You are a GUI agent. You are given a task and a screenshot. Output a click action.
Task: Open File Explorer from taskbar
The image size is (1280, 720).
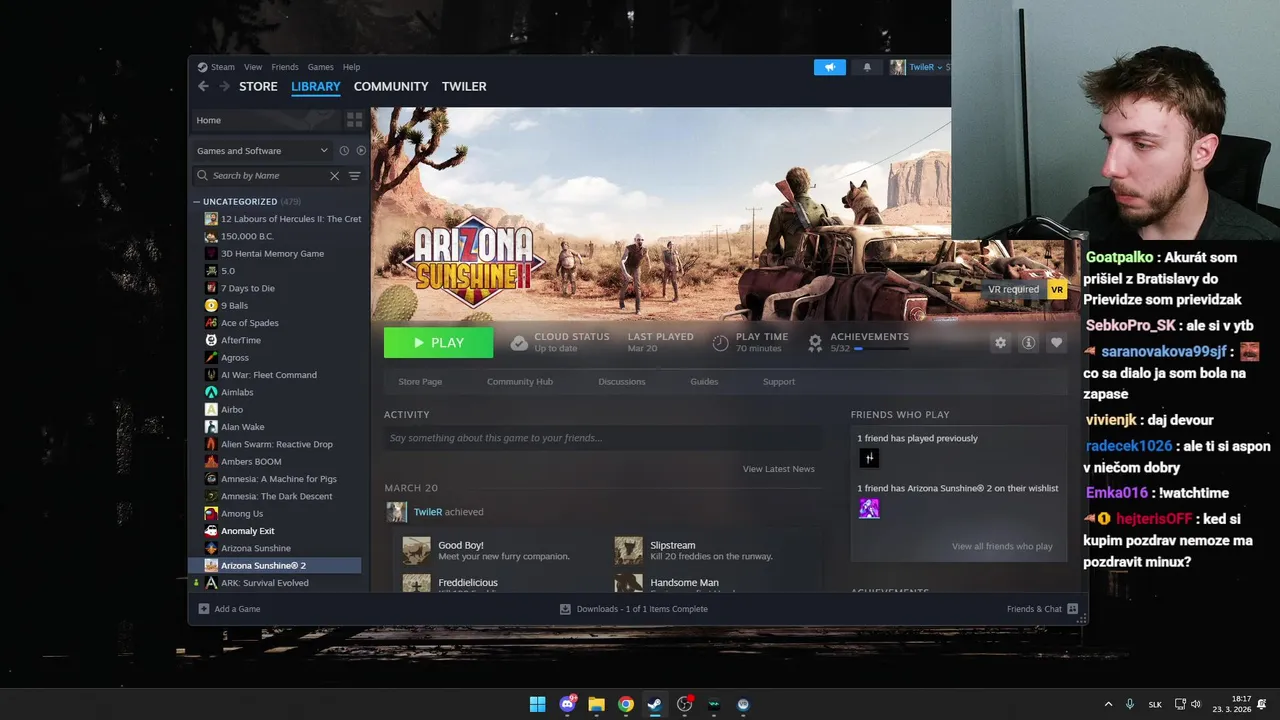[596, 704]
